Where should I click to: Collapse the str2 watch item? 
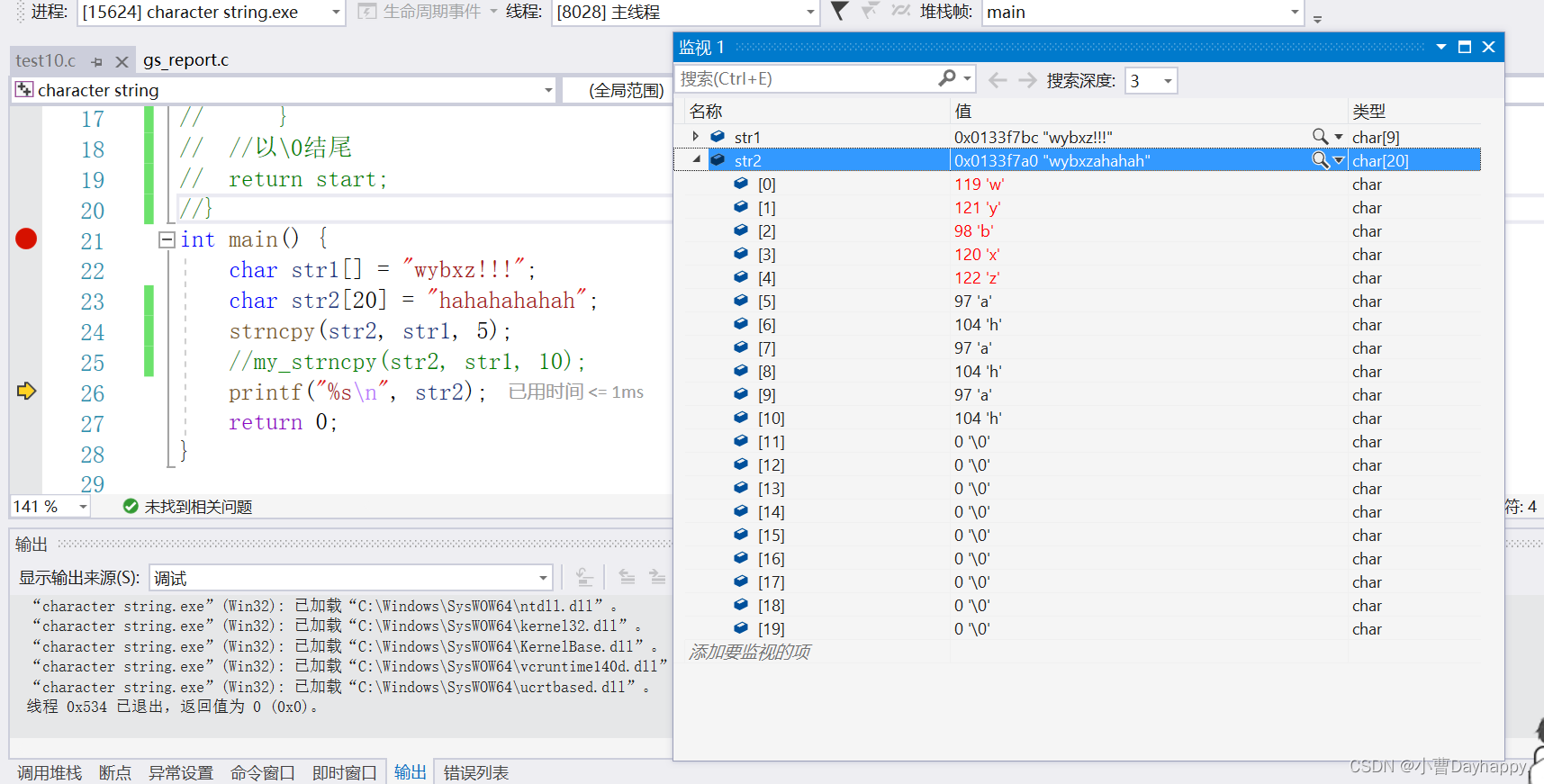pos(696,159)
